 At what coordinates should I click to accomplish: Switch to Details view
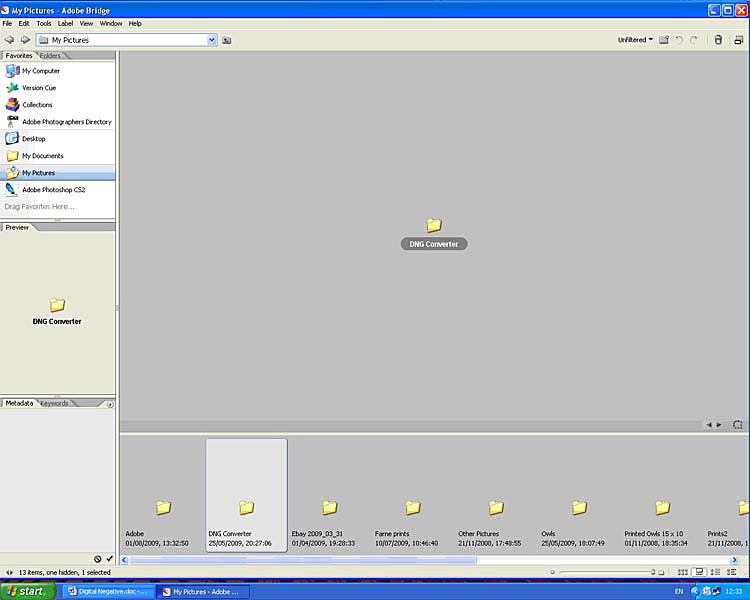pyautogui.click(x=717, y=572)
